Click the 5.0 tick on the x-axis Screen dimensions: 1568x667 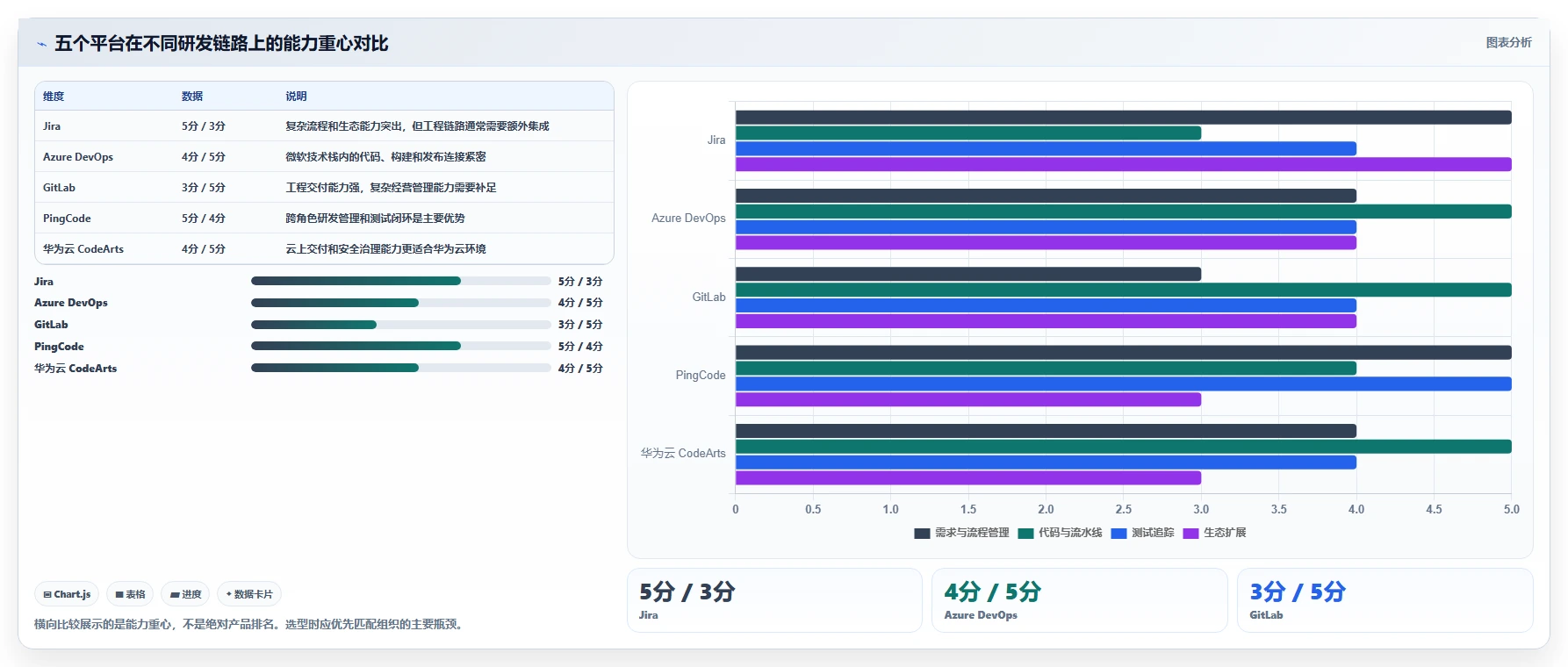coord(1511,510)
